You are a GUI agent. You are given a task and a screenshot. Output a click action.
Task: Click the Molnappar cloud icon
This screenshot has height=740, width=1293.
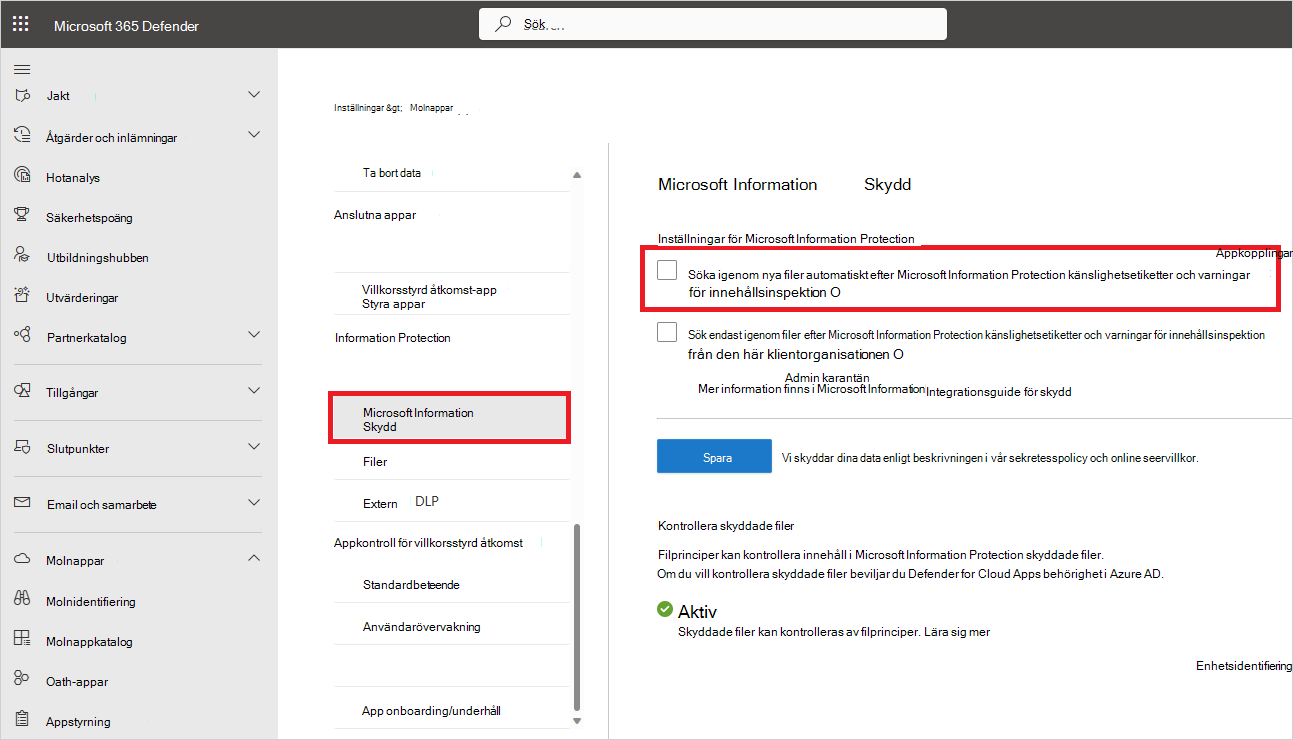22,560
